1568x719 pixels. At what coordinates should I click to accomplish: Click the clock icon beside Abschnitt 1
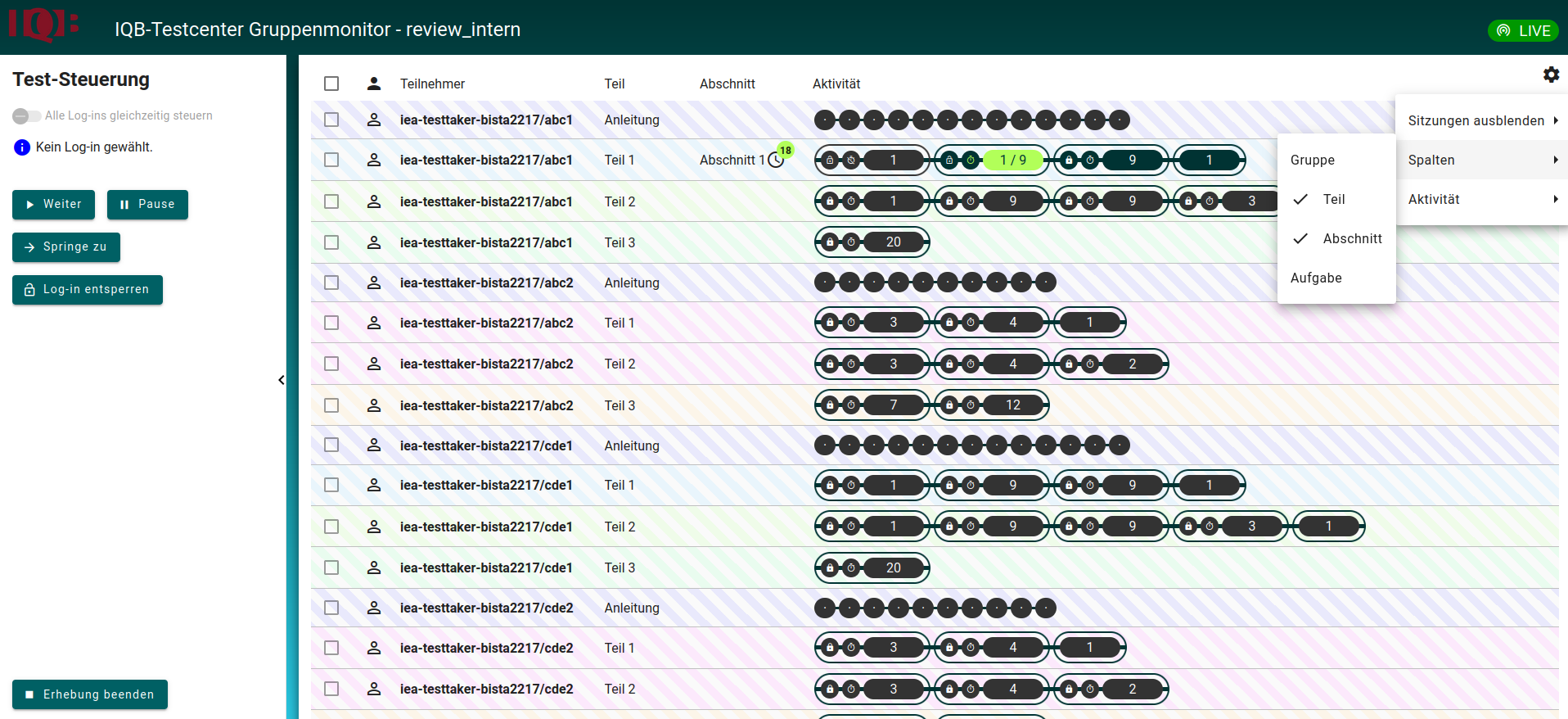coord(776,161)
